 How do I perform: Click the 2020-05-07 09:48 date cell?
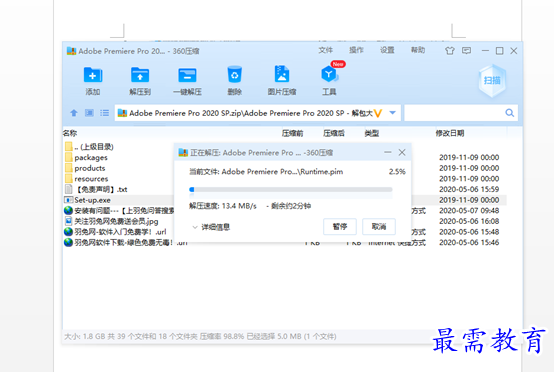[x=469, y=211]
